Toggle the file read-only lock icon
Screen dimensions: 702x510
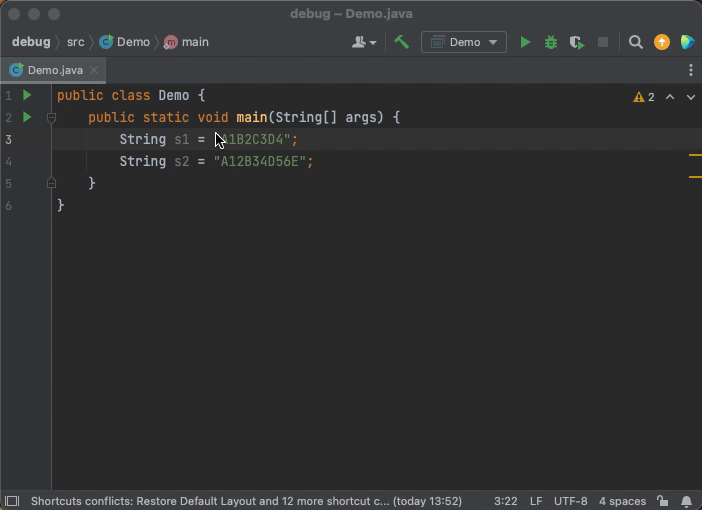coord(663,501)
